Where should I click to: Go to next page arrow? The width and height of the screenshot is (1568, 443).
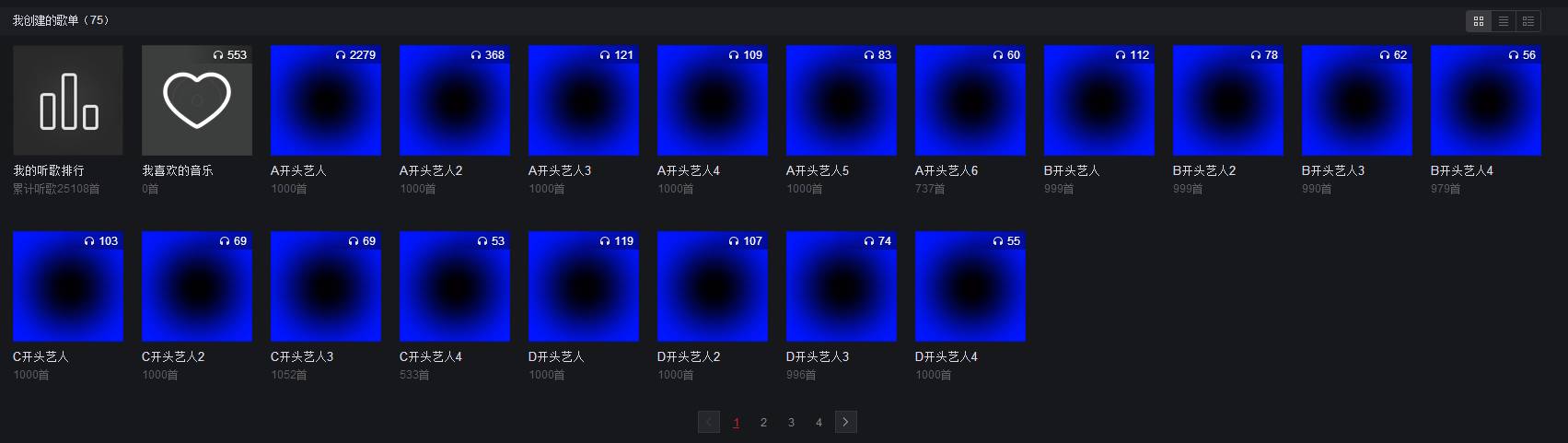tap(845, 422)
